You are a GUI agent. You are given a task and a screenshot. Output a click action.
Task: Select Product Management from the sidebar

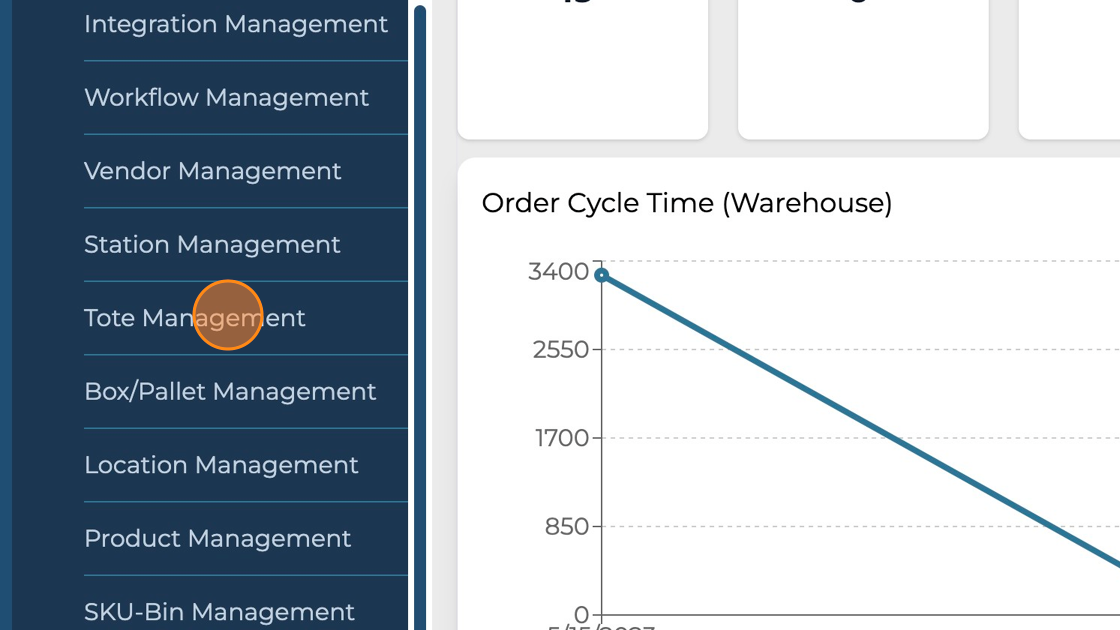point(218,539)
